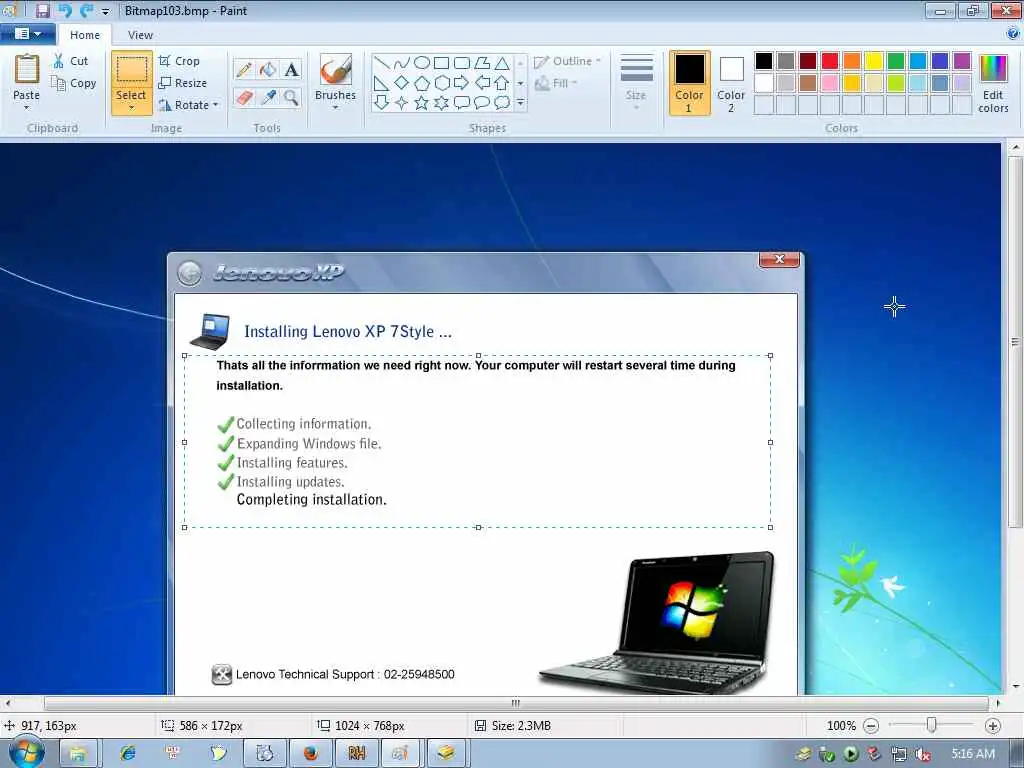Expand the Shapes gallery more arrow

tap(520, 103)
